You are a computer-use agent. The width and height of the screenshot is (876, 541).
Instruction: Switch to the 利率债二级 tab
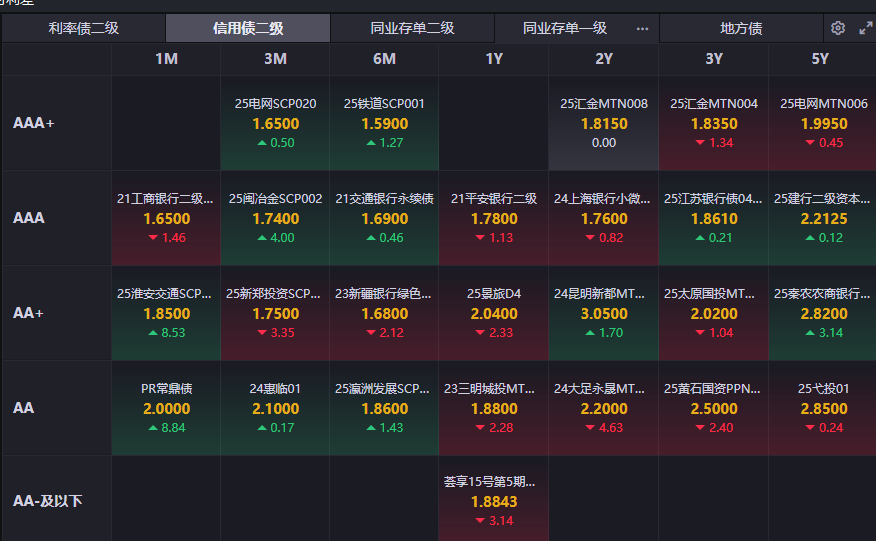pos(83,28)
